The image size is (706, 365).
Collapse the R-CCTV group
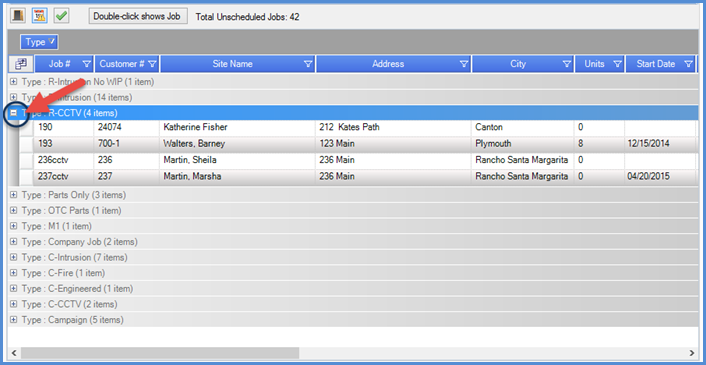(14, 113)
